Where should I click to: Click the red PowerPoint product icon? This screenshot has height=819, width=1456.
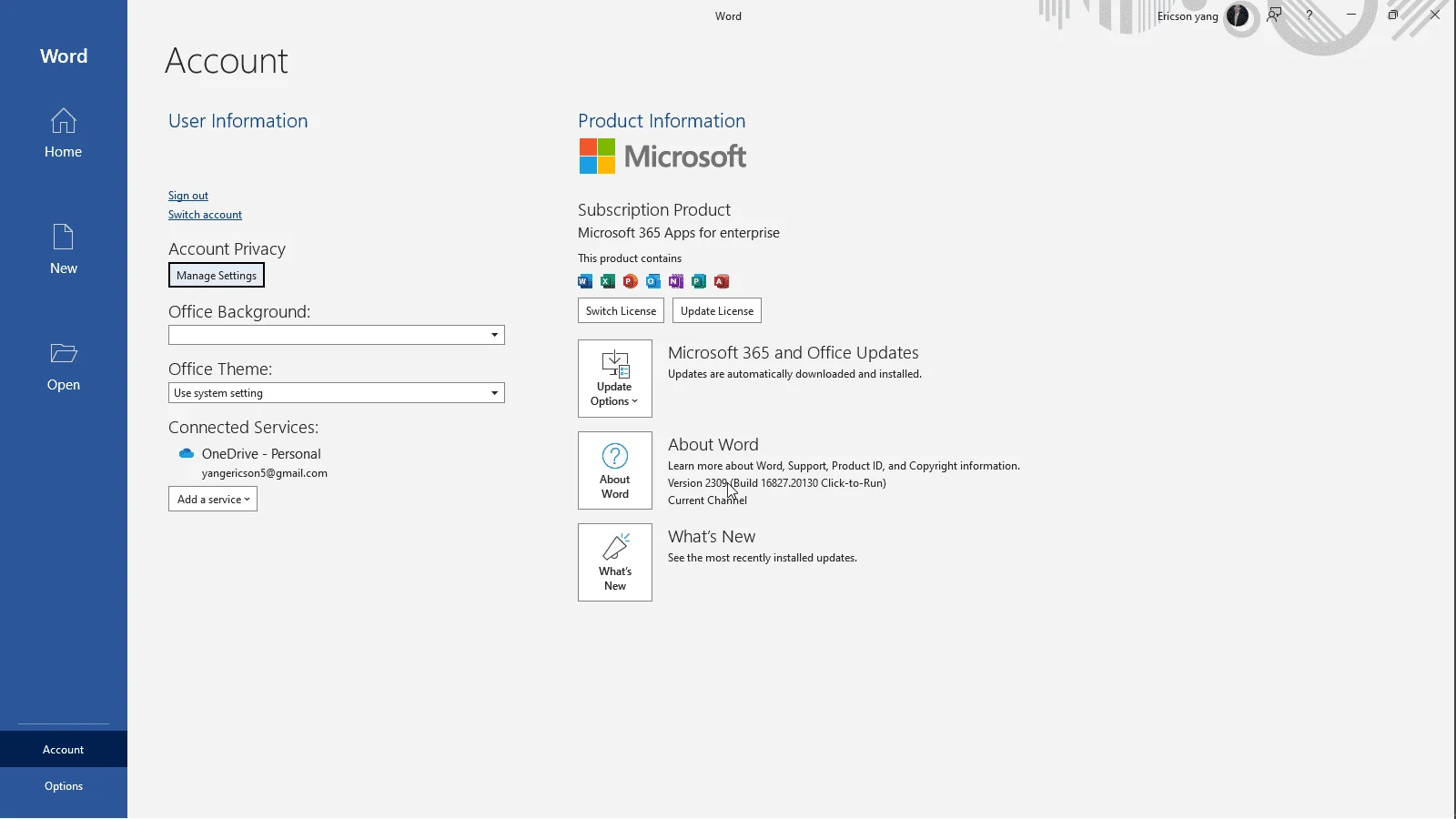click(x=631, y=281)
